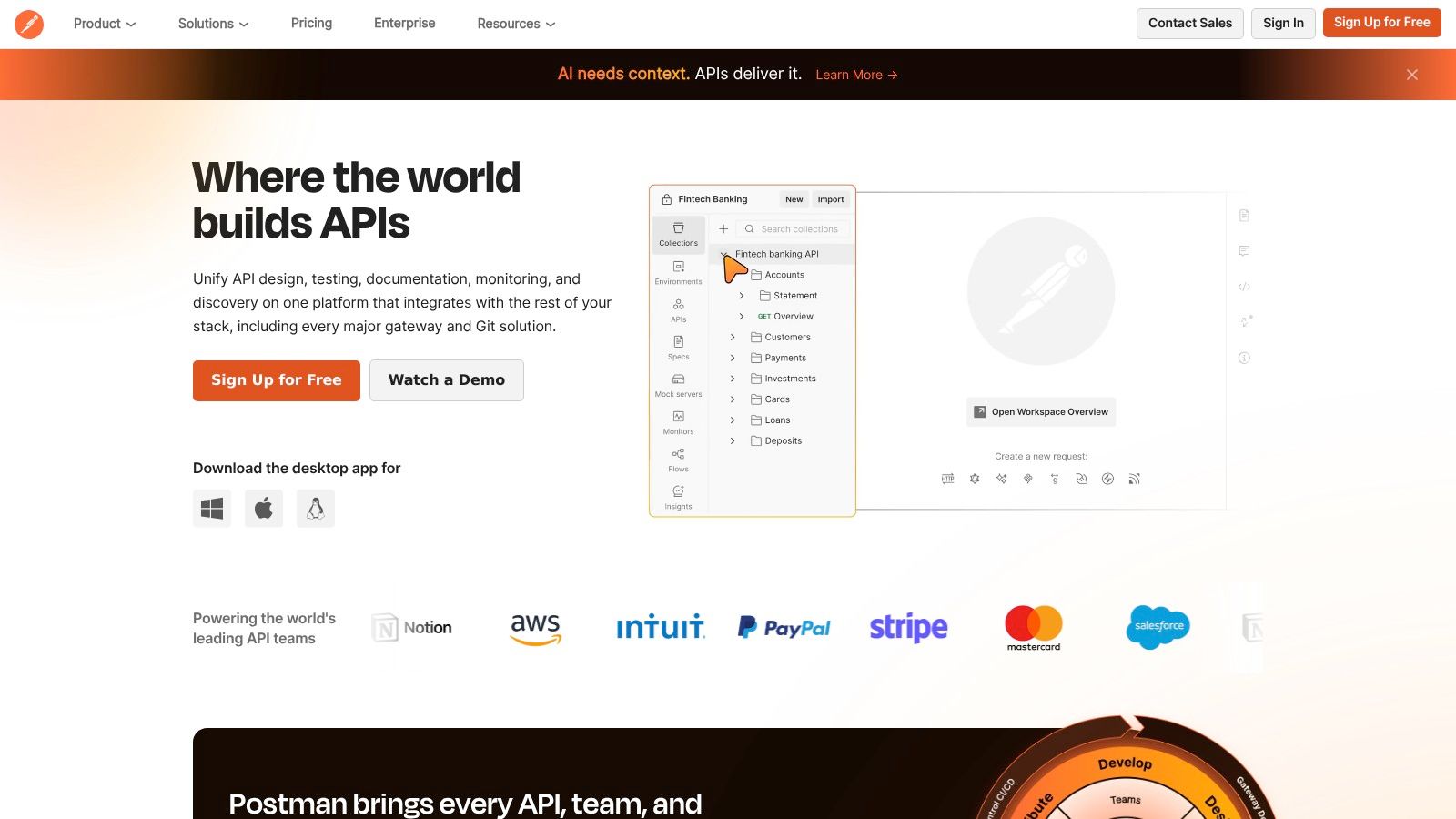Click the Contact Sales button
The height and width of the screenshot is (819, 1456).
tap(1190, 24)
